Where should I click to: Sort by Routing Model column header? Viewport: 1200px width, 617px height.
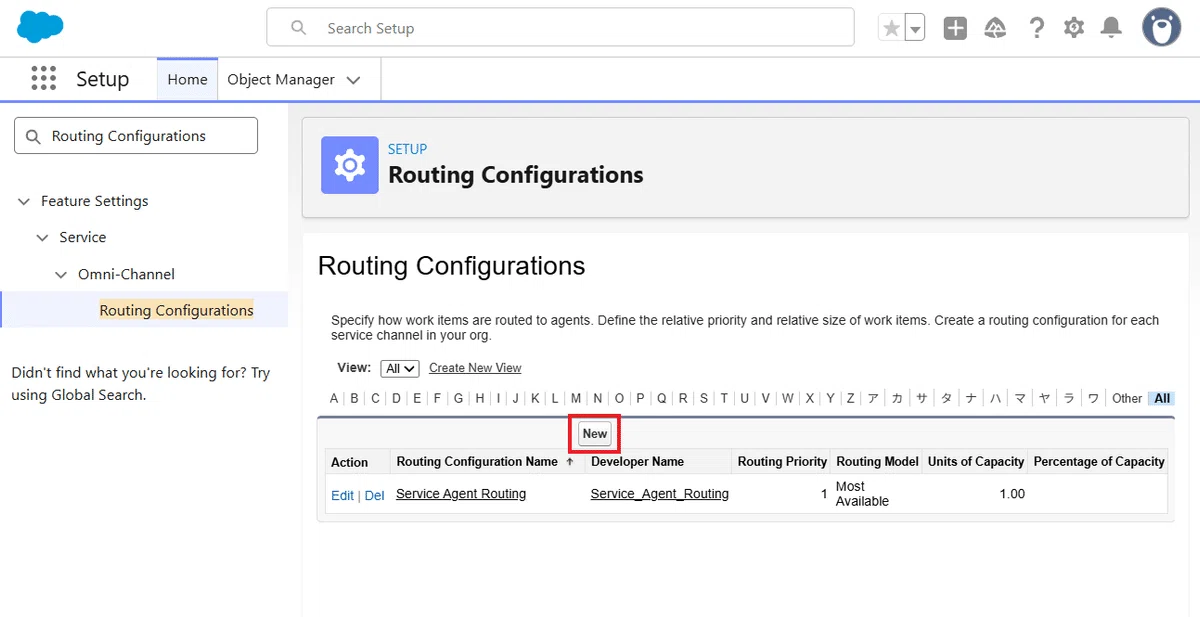(x=877, y=461)
